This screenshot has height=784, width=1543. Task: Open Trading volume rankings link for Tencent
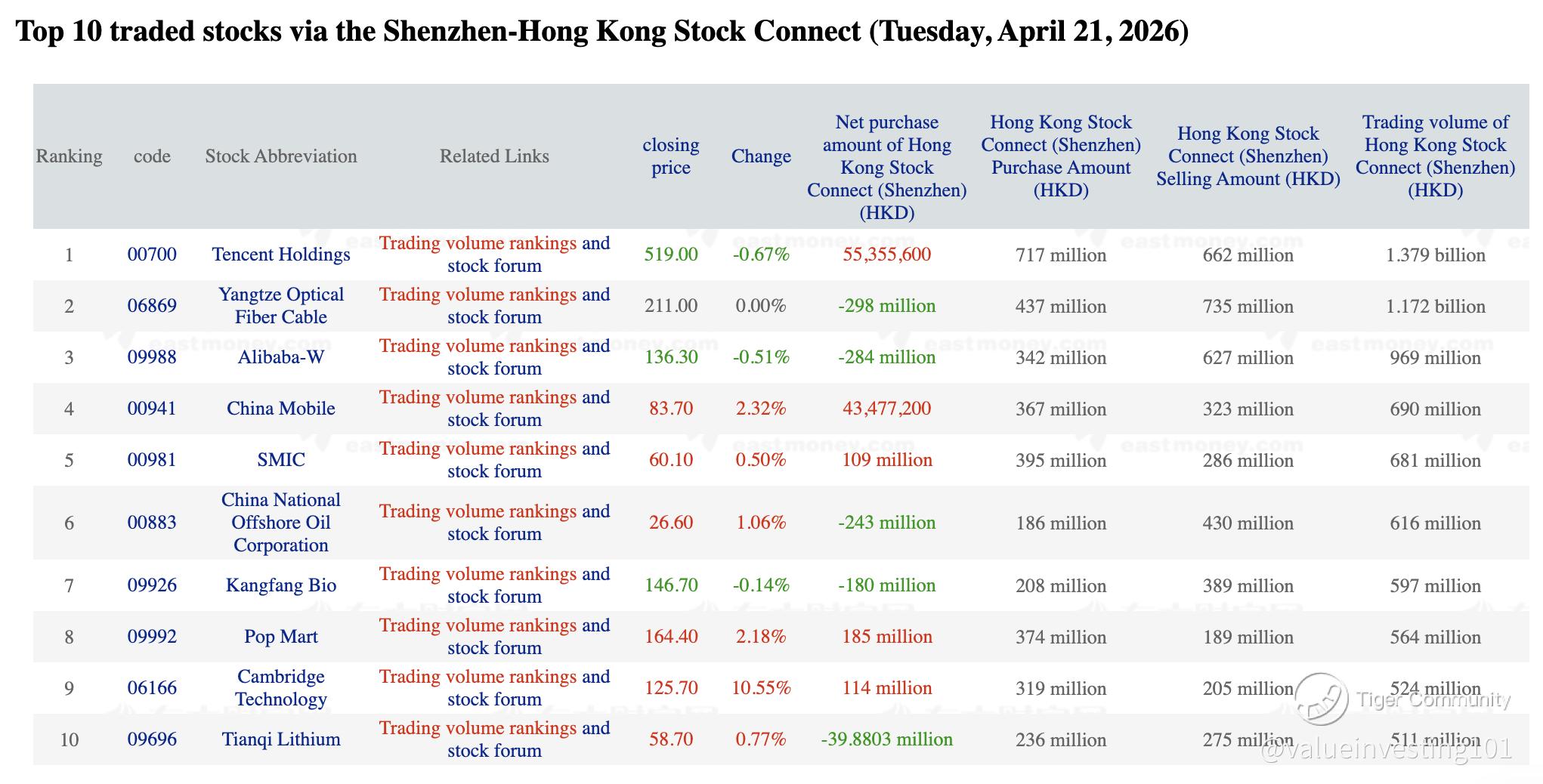(x=478, y=243)
